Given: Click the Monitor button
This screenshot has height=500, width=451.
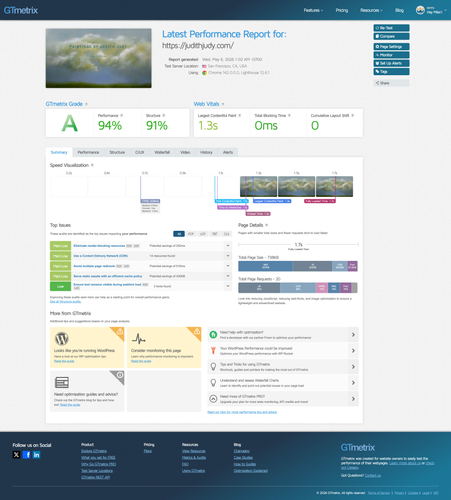Looking at the screenshot, I should click(391, 55).
